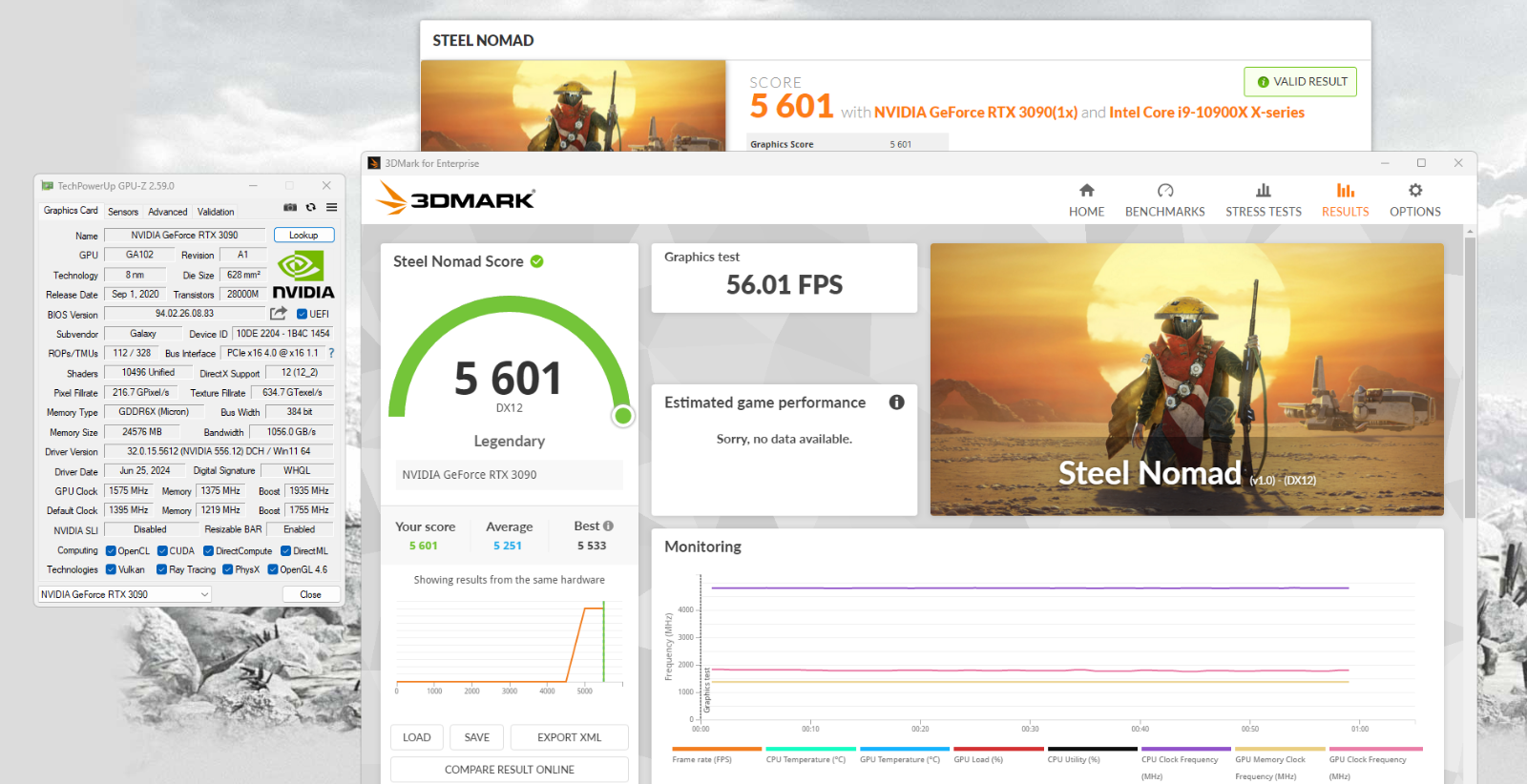Viewport: 1527px width, 784px height.
Task: Click the Average score value 5 251
Action: click(508, 546)
